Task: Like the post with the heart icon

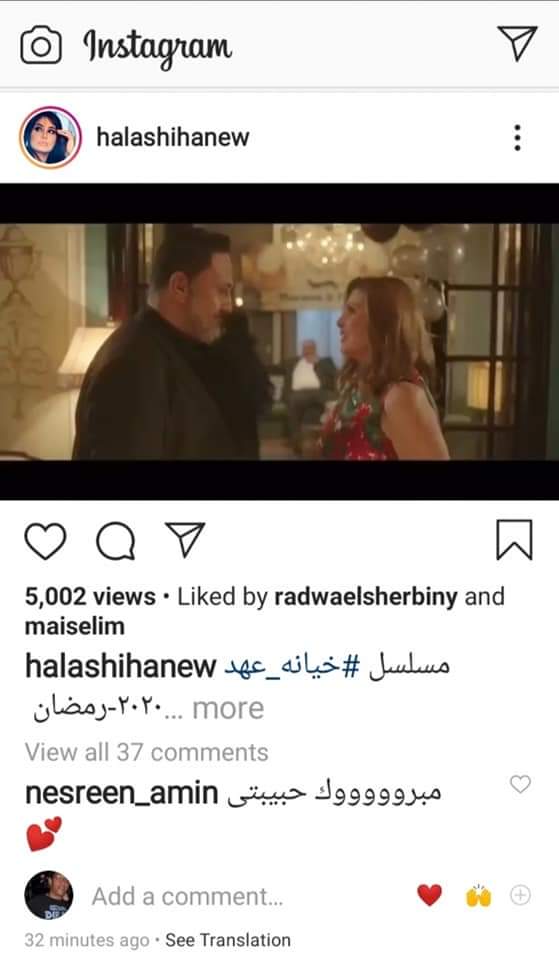Action: (x=45, y=541)
